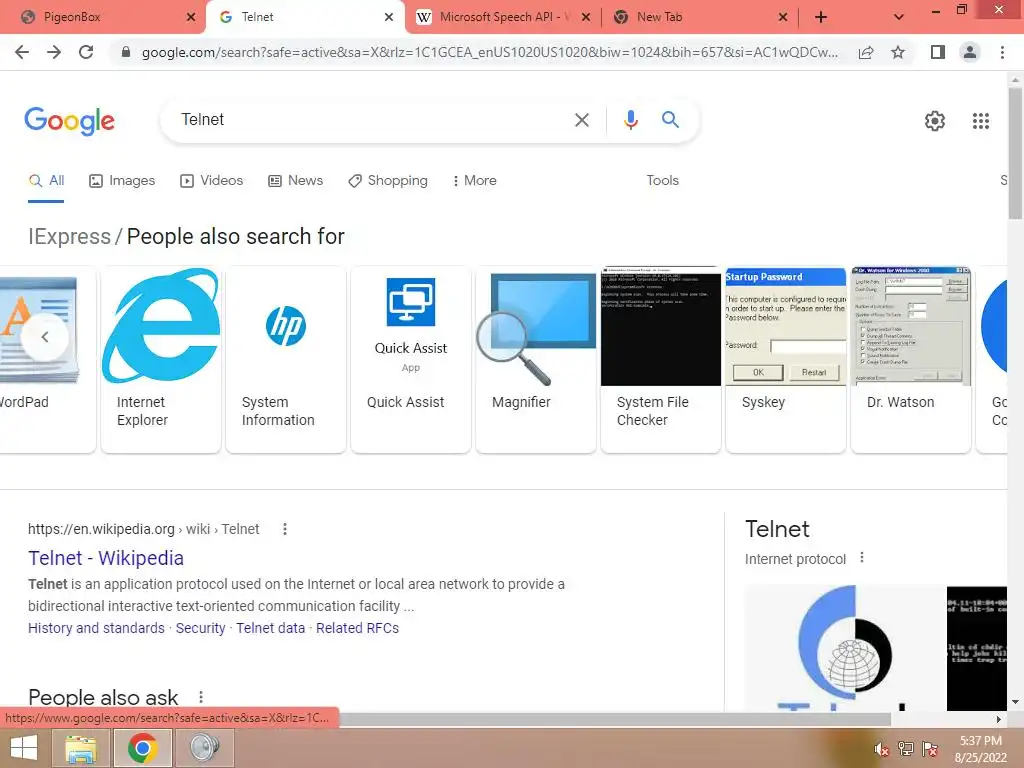Go forward to the next page
The height and width of the screenshot is (768, 1024).
54,52
